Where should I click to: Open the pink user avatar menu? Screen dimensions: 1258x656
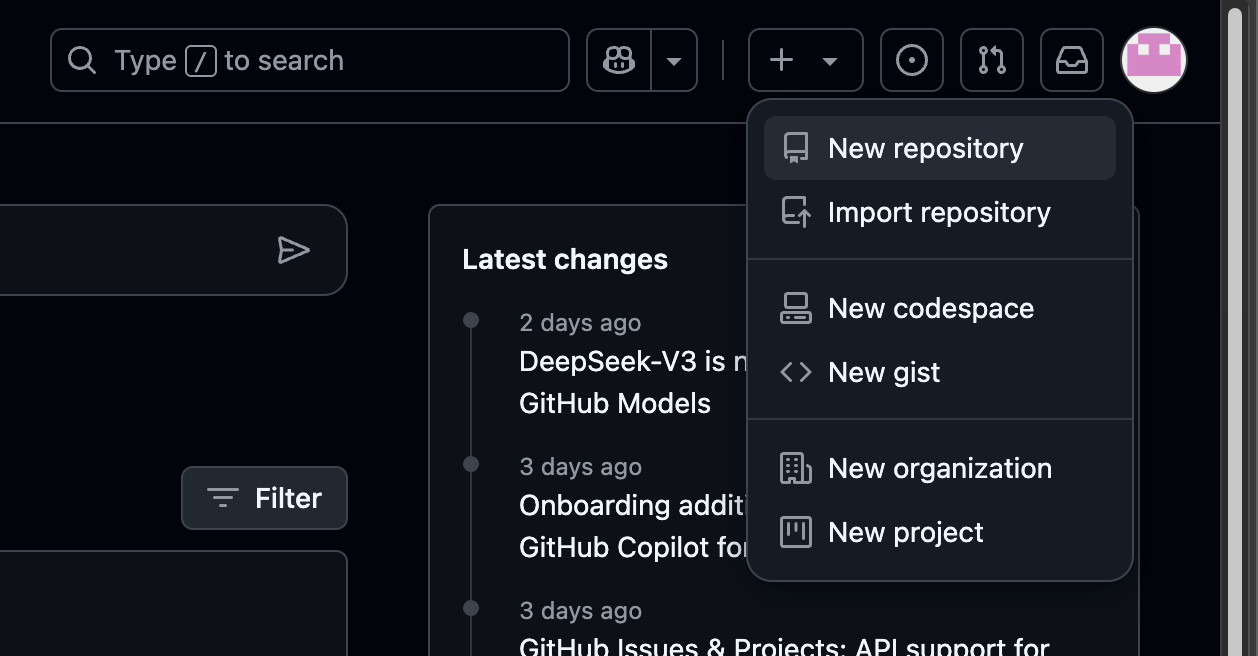(1154, 60)
